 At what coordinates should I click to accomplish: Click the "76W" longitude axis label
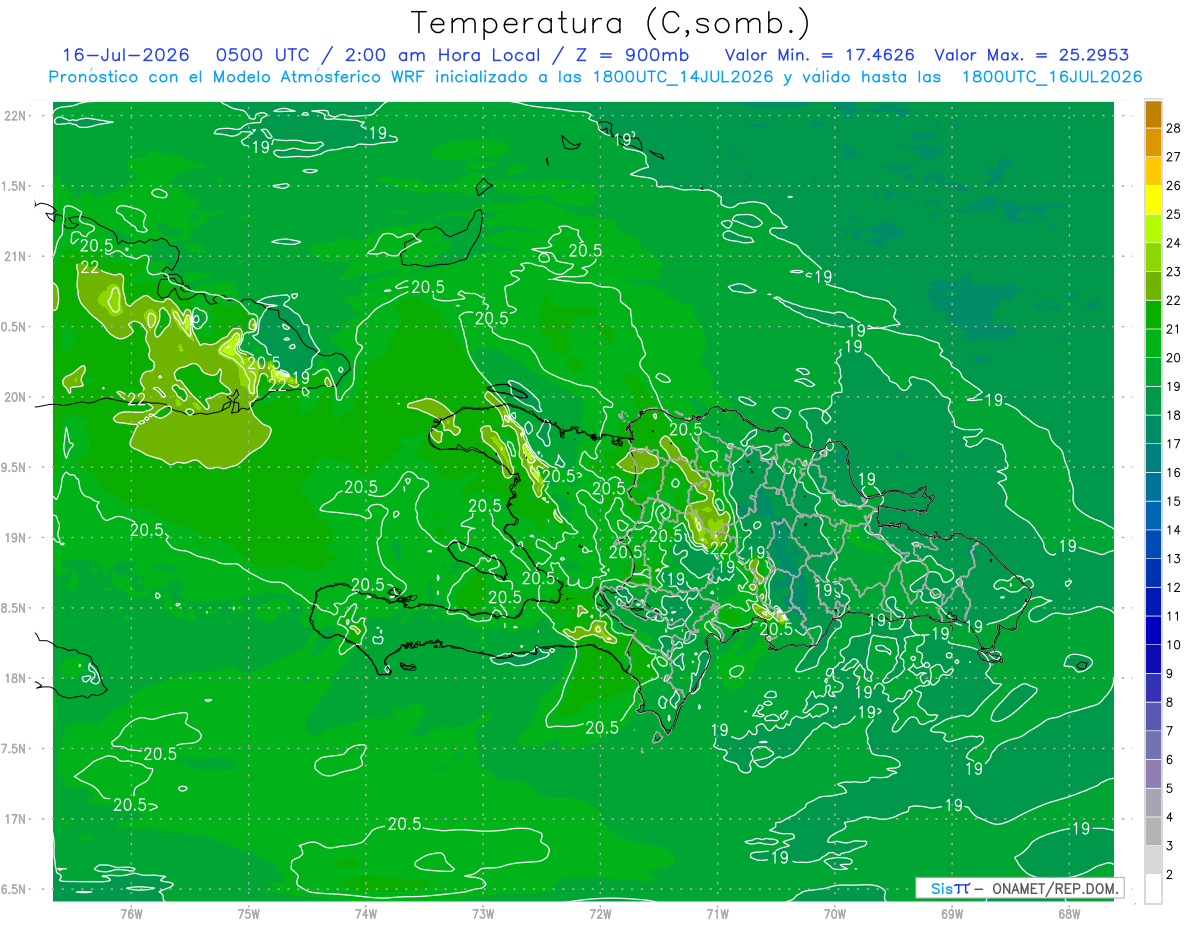pos(132,913)
